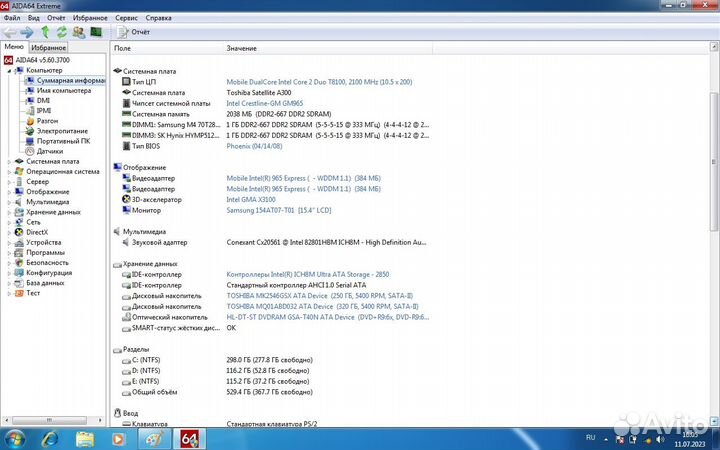Switch to the Меню tab

(14, 47)
